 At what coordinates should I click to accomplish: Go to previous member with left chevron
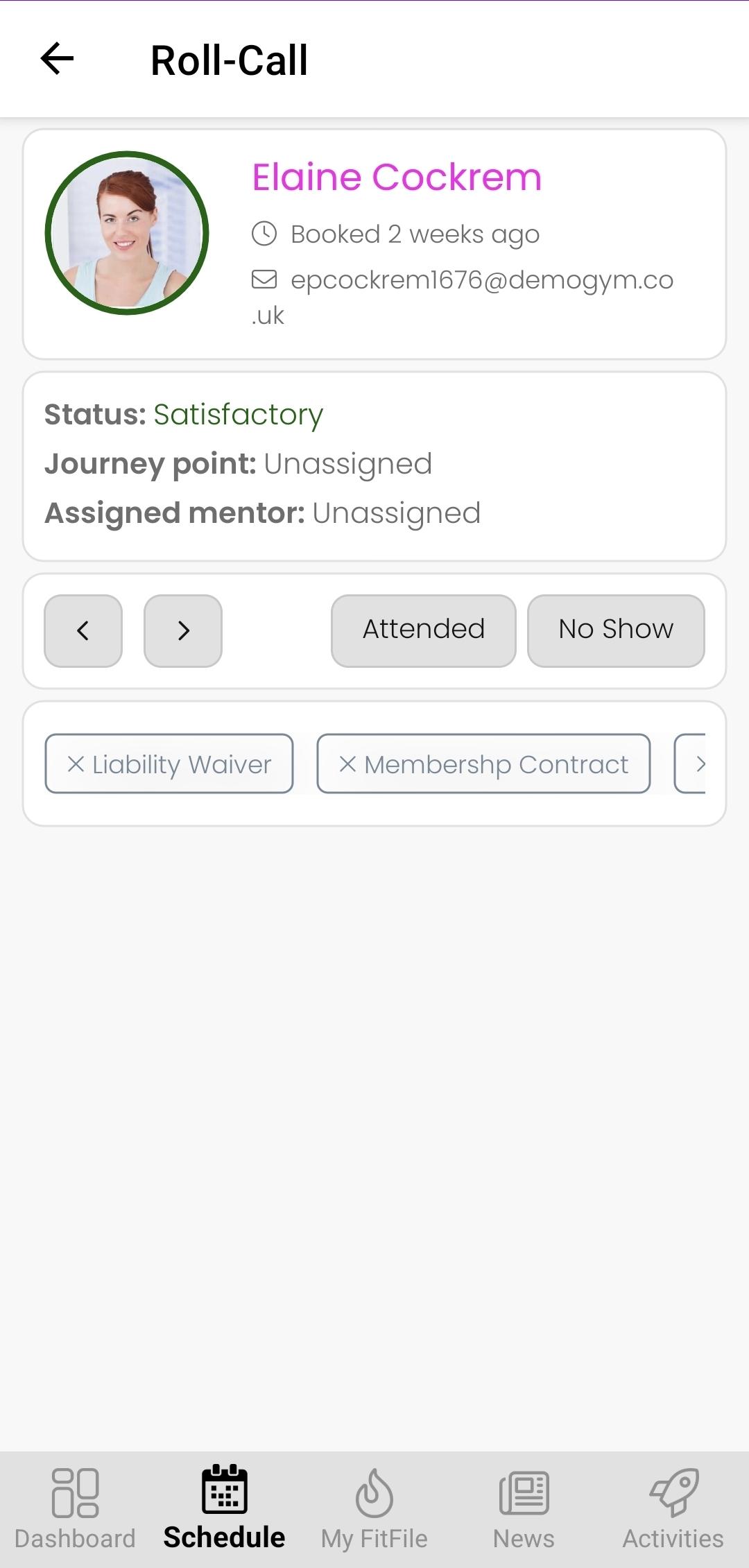(83, 630)
